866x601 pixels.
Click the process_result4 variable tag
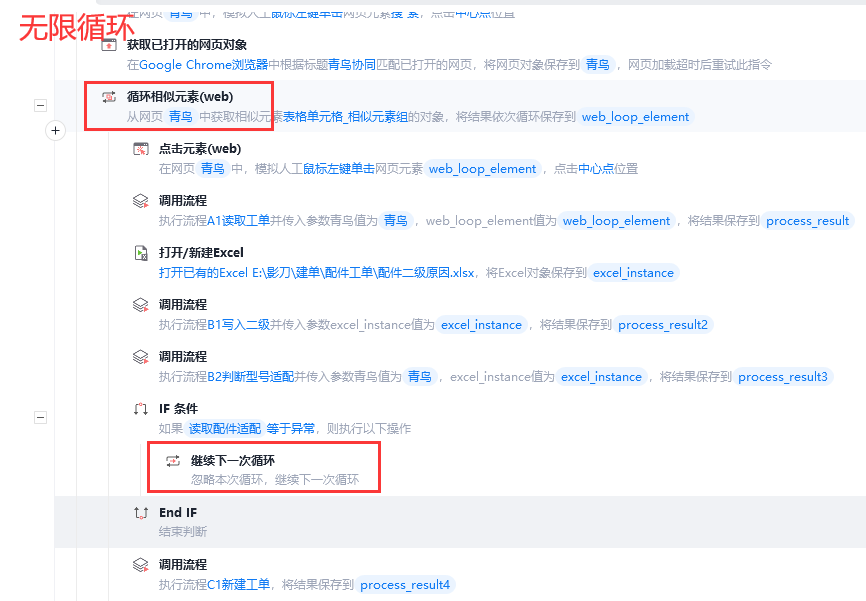405,585
